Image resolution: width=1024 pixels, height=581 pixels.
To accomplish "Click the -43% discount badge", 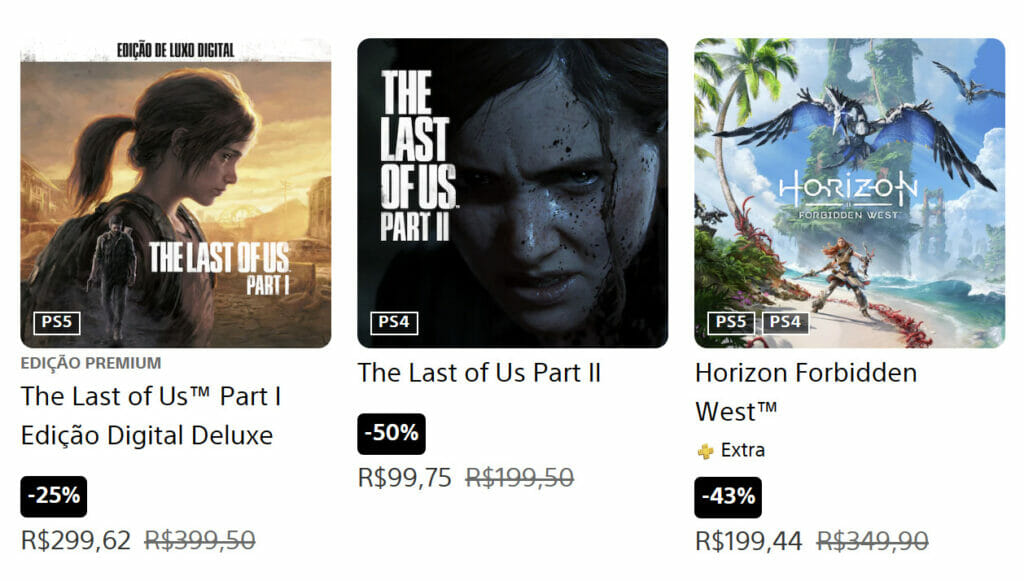I will pyautogui.click(x=728, y=497).
